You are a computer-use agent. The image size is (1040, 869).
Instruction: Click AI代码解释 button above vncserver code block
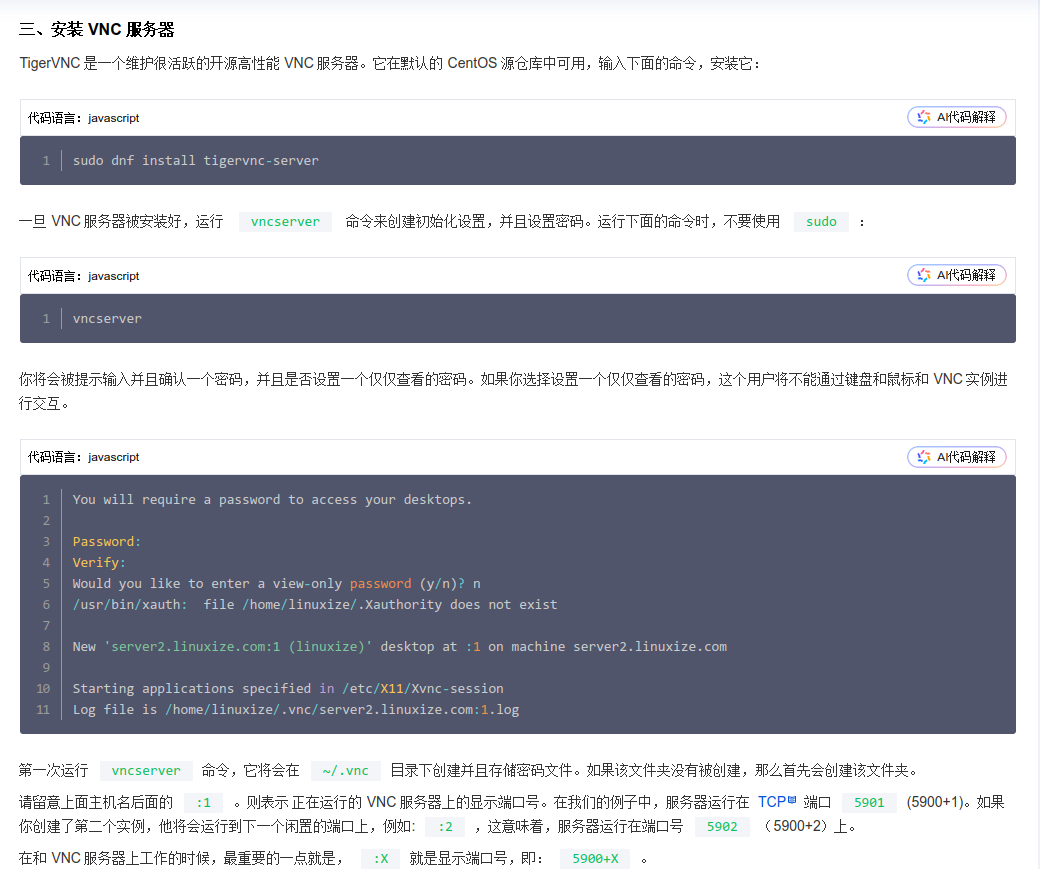click(x=956, y=275)
